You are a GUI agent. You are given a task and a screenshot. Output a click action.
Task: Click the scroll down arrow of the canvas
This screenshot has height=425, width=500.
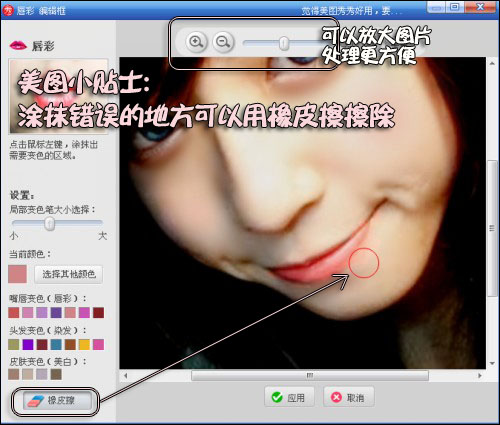pyautogui.click(x=492, y=363)
